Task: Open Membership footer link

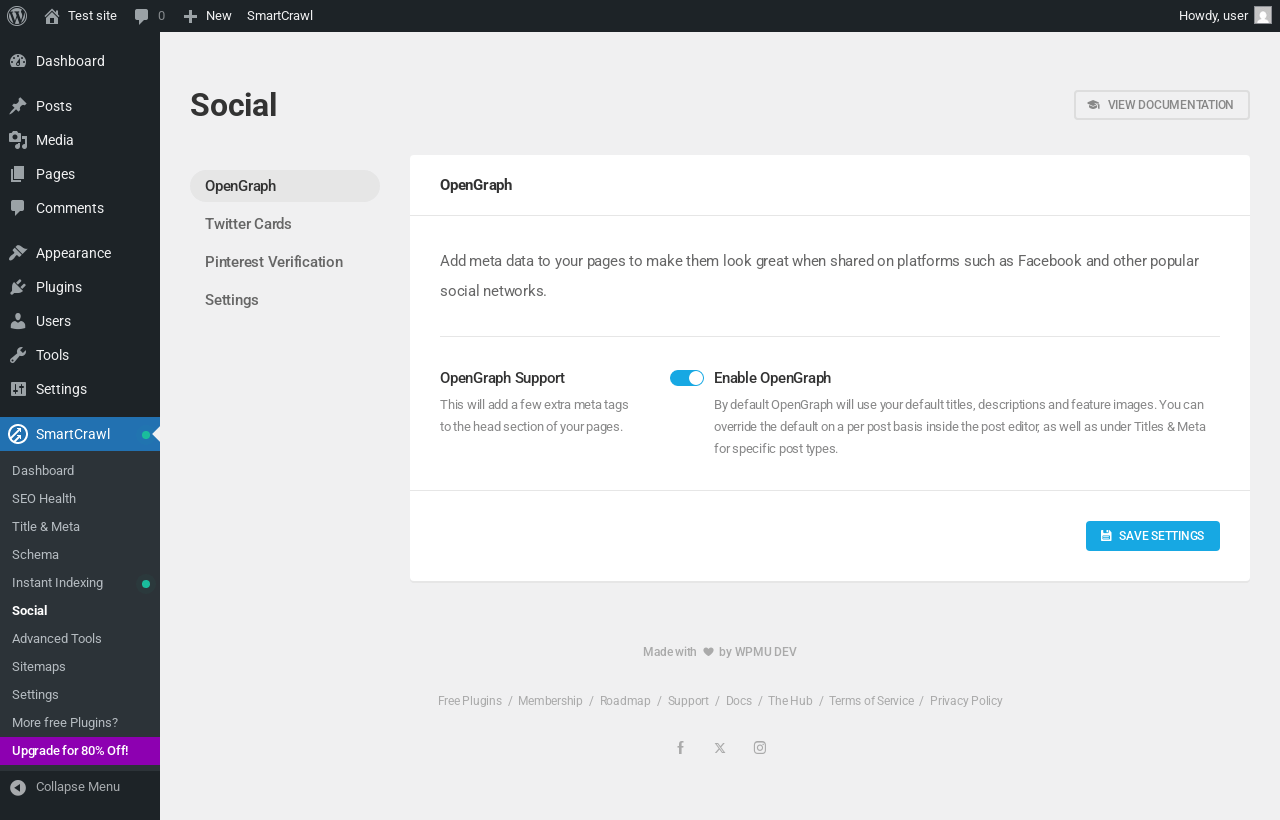Action: (550, 701)
